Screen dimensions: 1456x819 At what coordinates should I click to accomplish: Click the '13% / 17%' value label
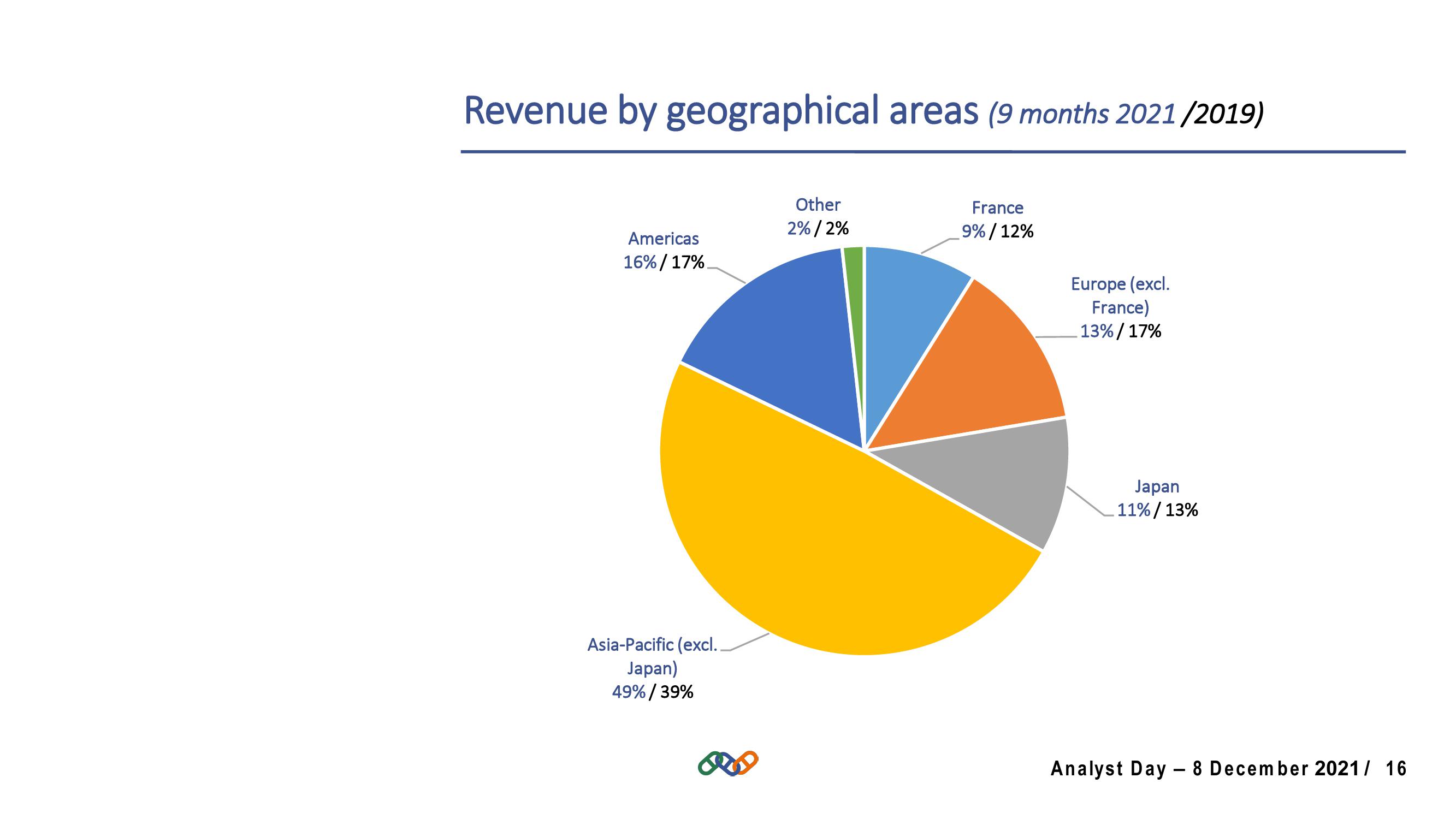pos(1120,331)
